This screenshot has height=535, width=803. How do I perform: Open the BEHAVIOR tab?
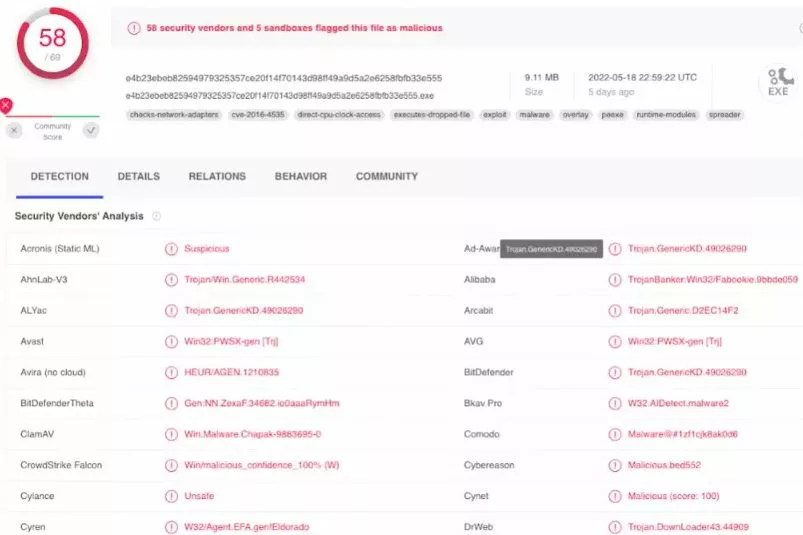[301, 177]
